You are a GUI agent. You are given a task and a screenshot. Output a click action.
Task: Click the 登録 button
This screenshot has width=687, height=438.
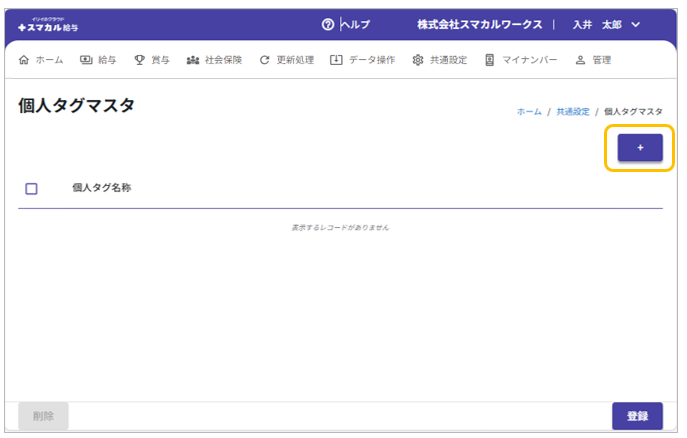click(637, 416)
